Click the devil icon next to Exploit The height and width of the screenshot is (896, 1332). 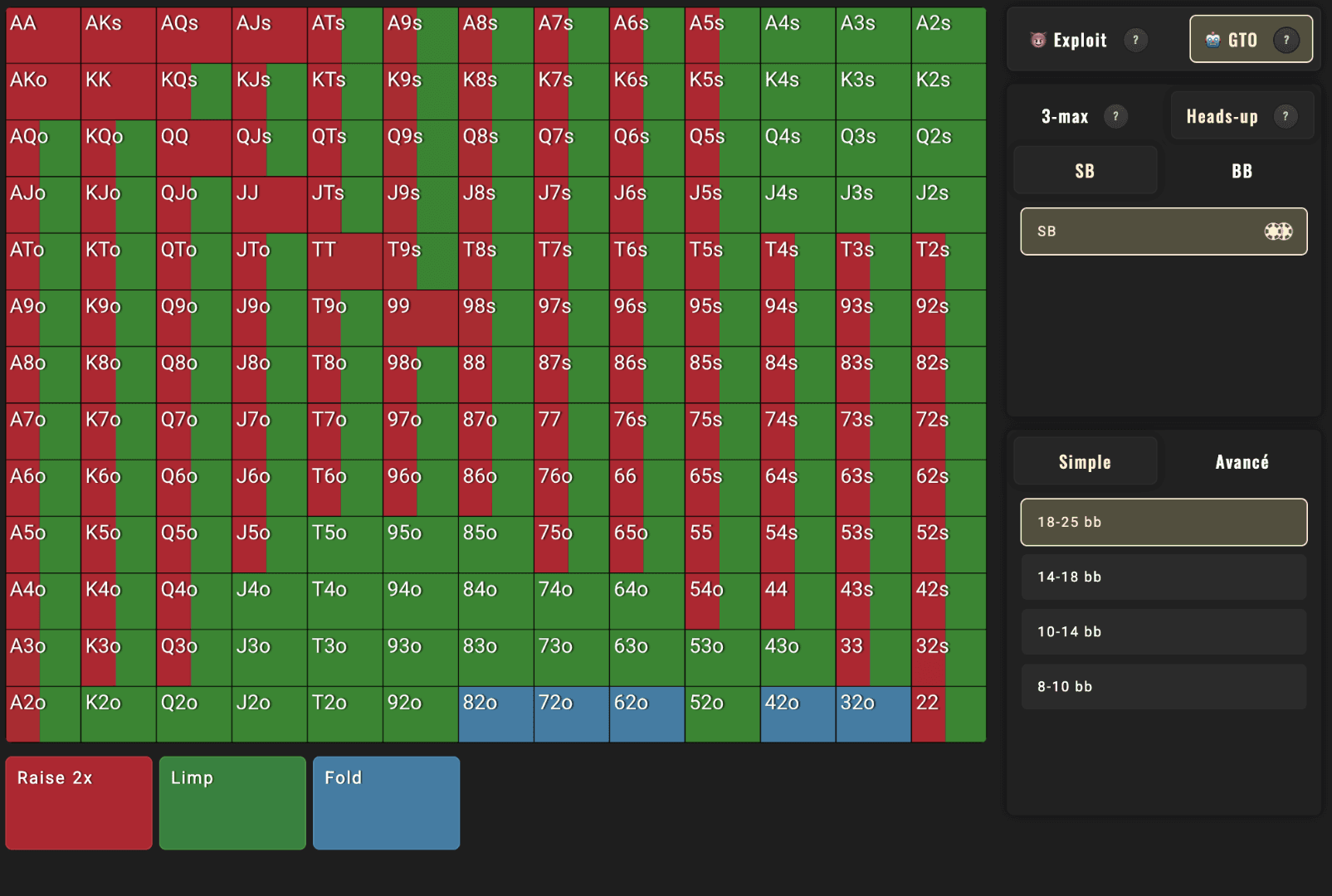(x=1039, y=39)
